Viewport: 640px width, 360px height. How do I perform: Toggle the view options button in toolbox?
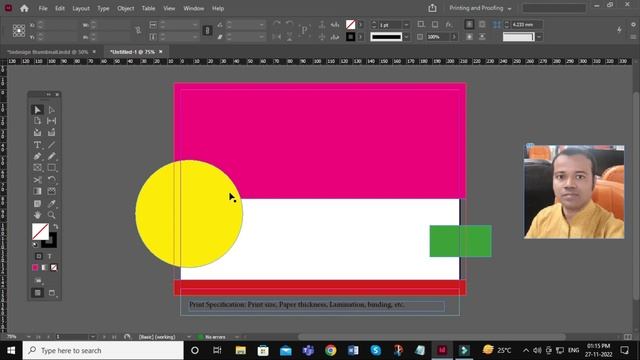point(38,281)
